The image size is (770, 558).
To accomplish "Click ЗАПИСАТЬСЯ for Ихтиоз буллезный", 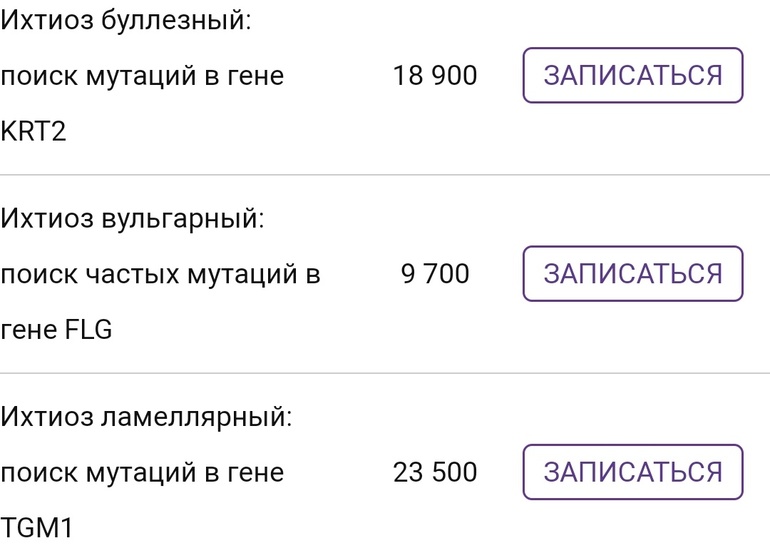I will click(x=633, y=75).
